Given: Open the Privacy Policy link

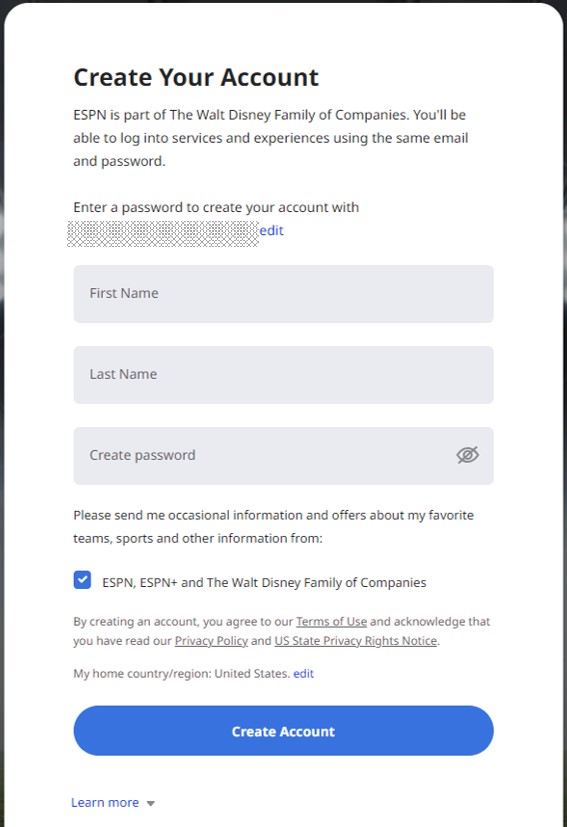Looking at the screenshot, I should click(x=211, y=641).
